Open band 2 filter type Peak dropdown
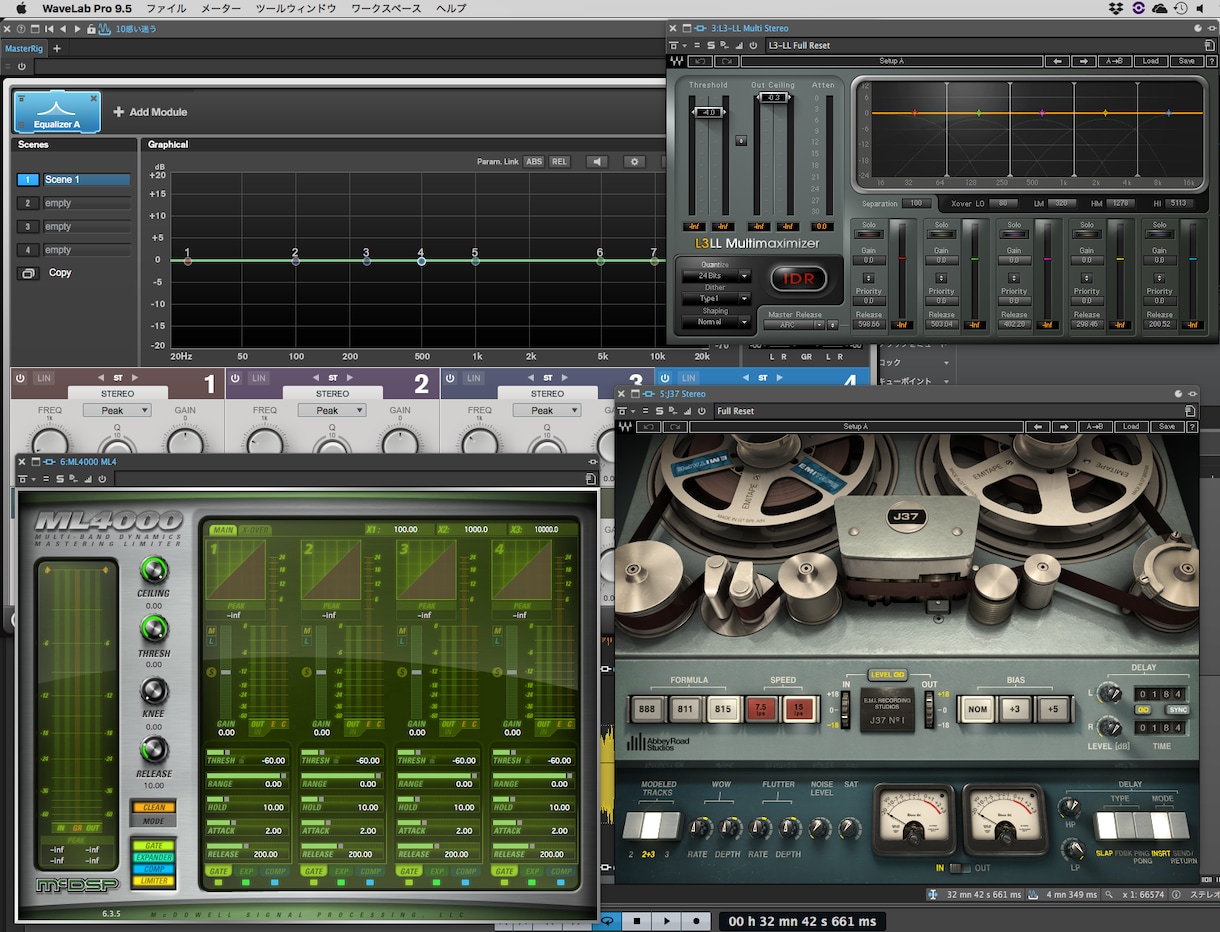 click(x=332, y=410)
